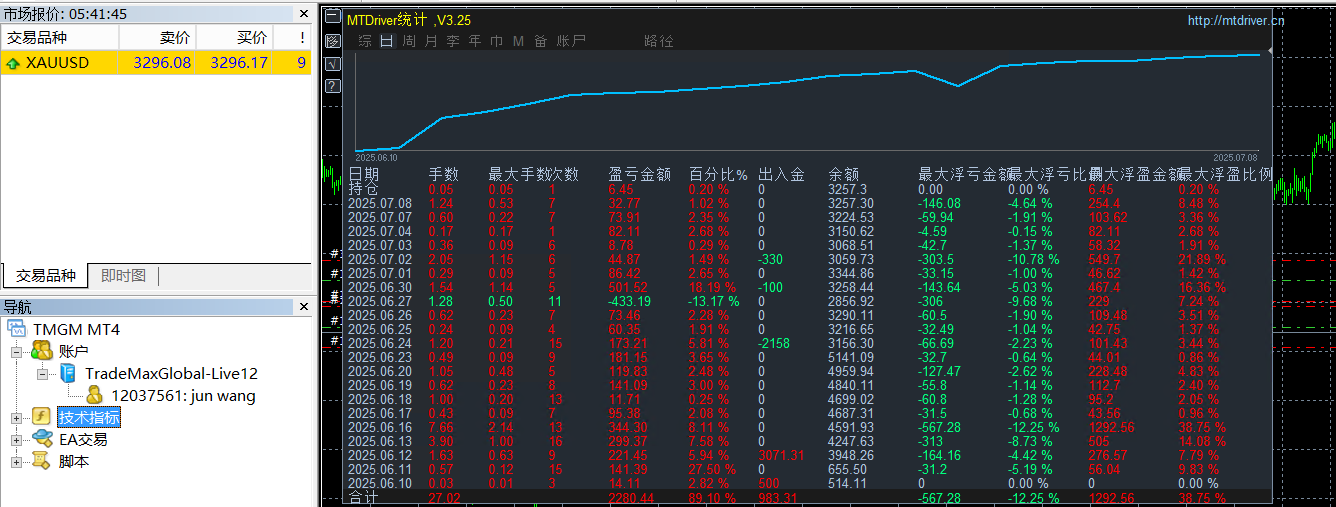Click the 日期 column heading
Screen dimensions: 1336x507
click(364, 174)
